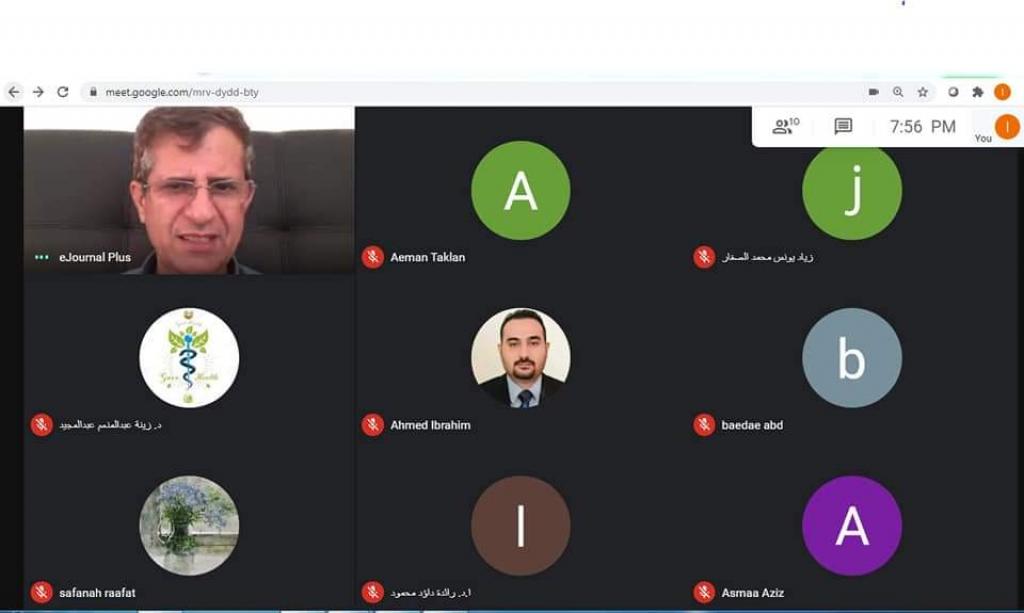This screenshot has width=1024, height=613.
Task: Click the site lock icon in address bar
Action: pos(93,92)
